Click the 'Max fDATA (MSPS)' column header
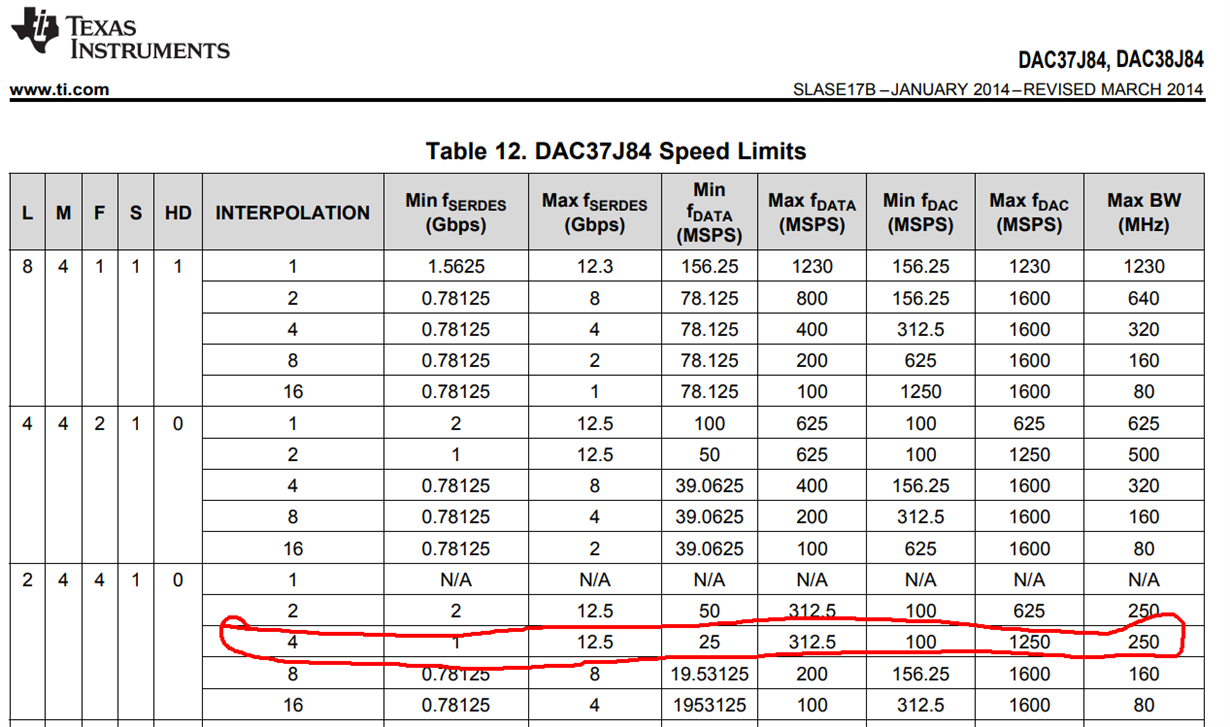The image size is (1230, 727). (812, 213)
